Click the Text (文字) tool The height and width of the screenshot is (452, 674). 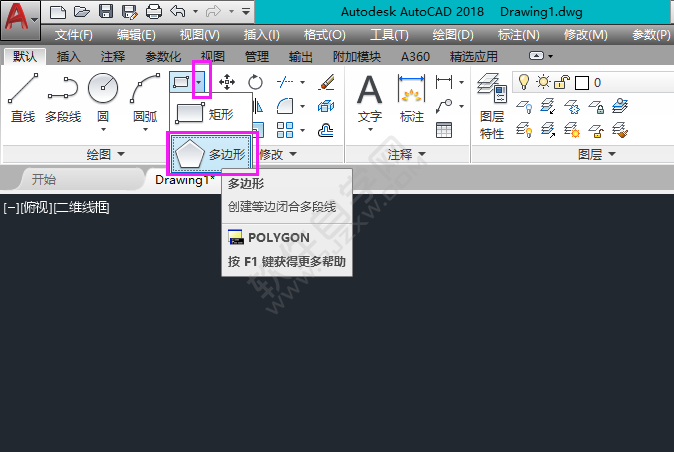click(x=370, y=100)
